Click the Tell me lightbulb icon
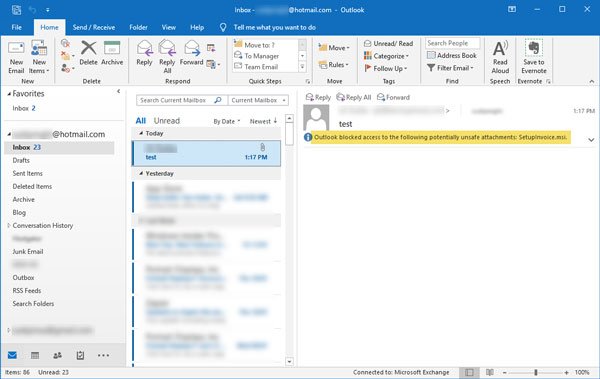This screenshot has height=379, width=600. point(223,27)
